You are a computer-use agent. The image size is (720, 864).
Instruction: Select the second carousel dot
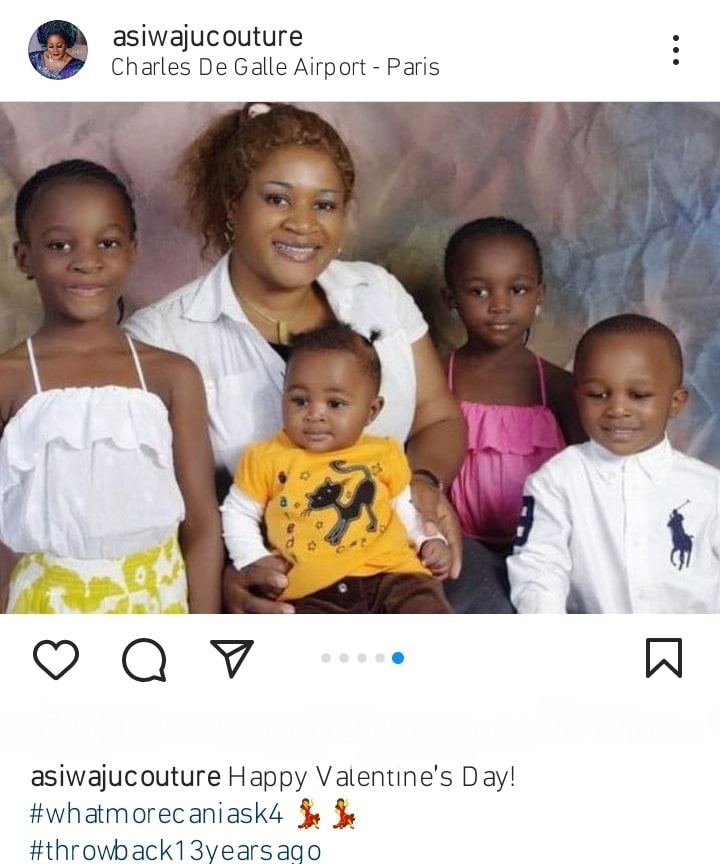(x=344, y=658)
